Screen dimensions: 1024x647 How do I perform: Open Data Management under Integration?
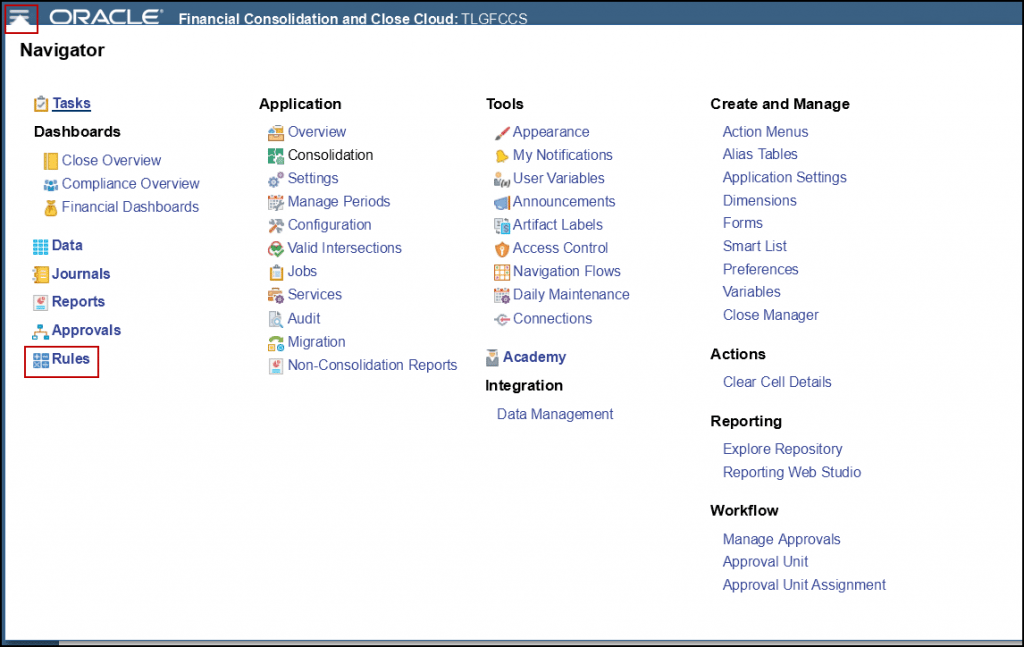(x=555, y=414)
